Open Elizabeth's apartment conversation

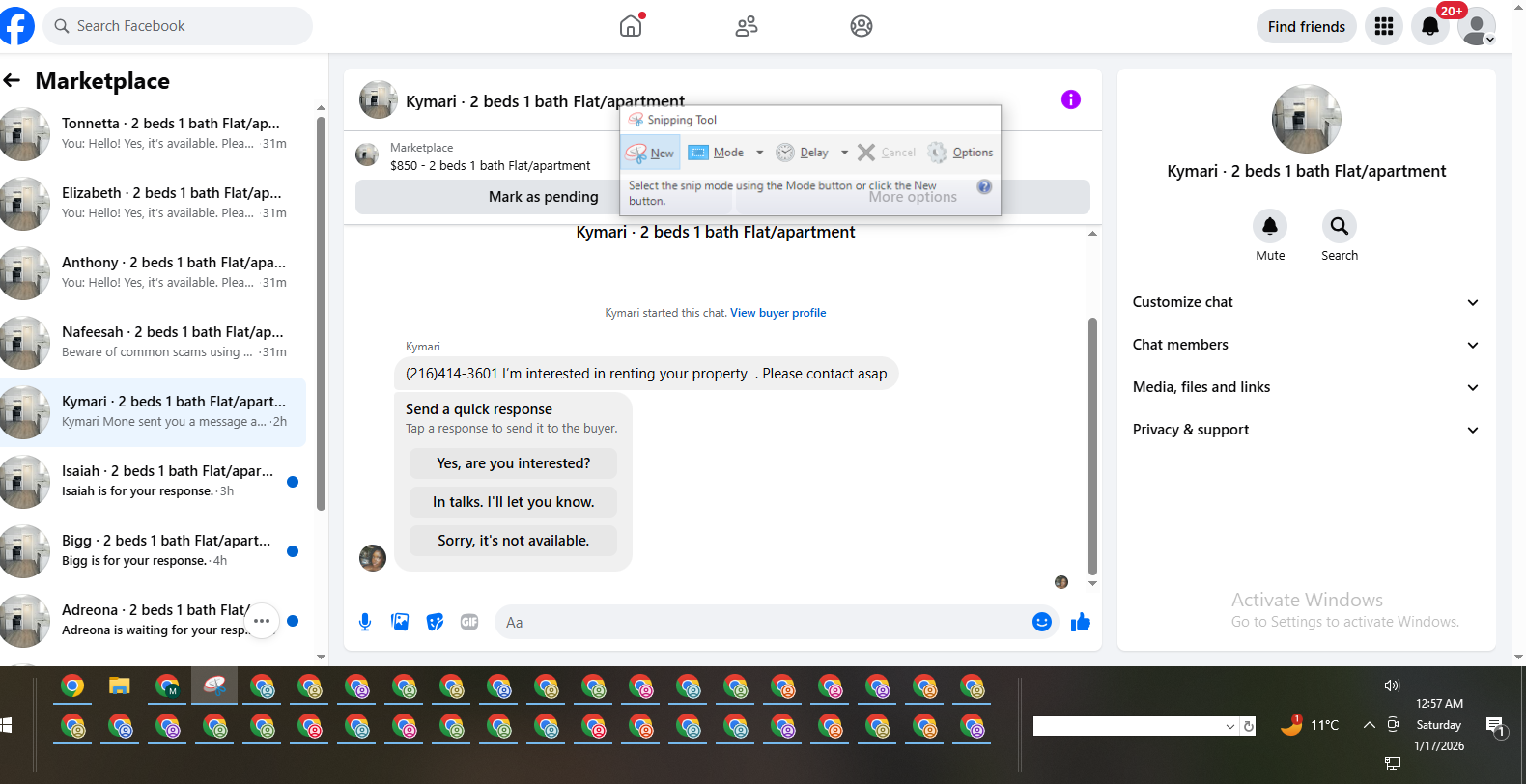tap(153, 203)
